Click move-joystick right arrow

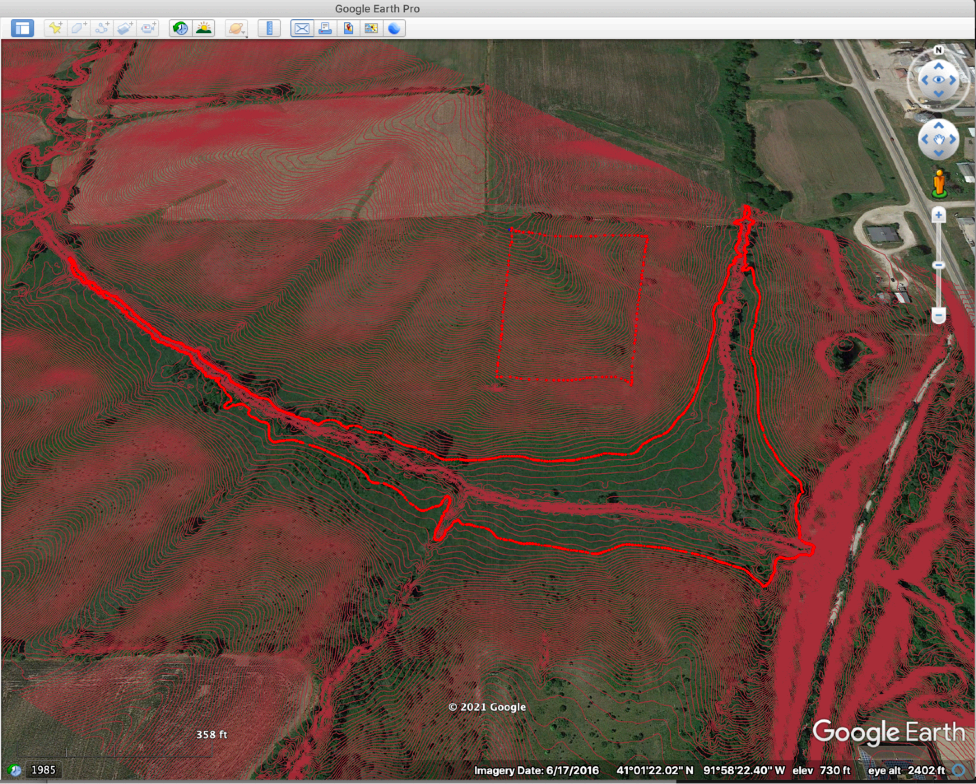point(954,140)
